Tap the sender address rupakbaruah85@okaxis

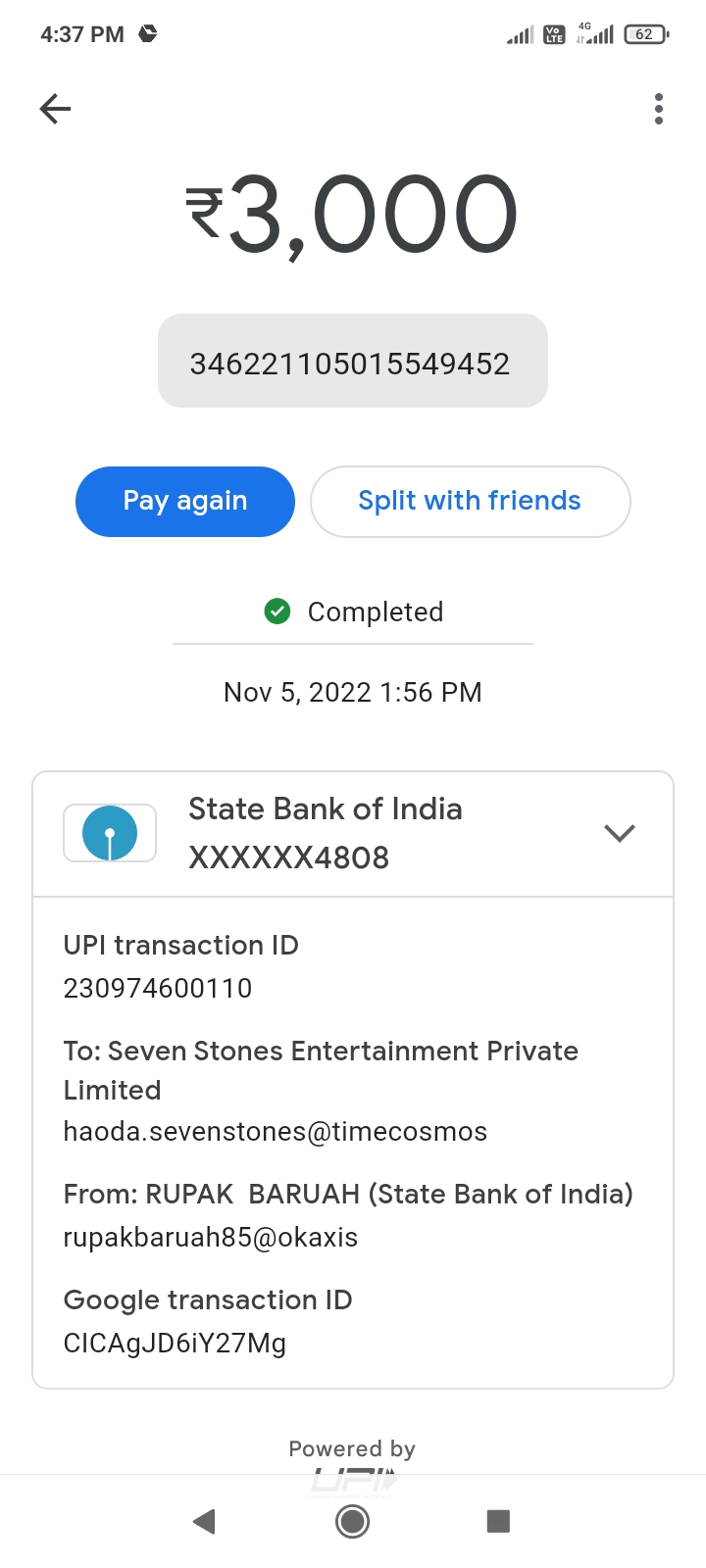(x=211, y=1237)
